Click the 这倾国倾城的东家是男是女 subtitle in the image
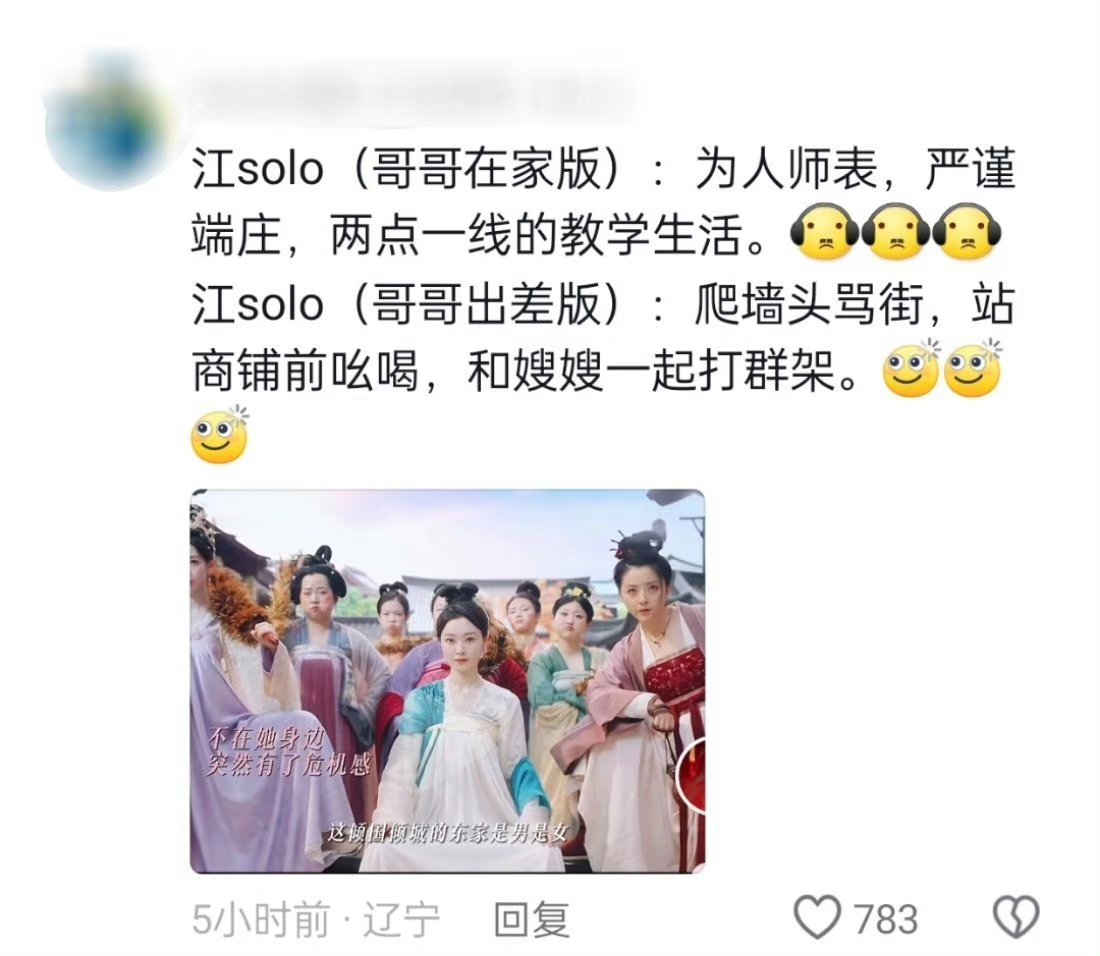Viewport: 1100px width, 956px height. 447,833
